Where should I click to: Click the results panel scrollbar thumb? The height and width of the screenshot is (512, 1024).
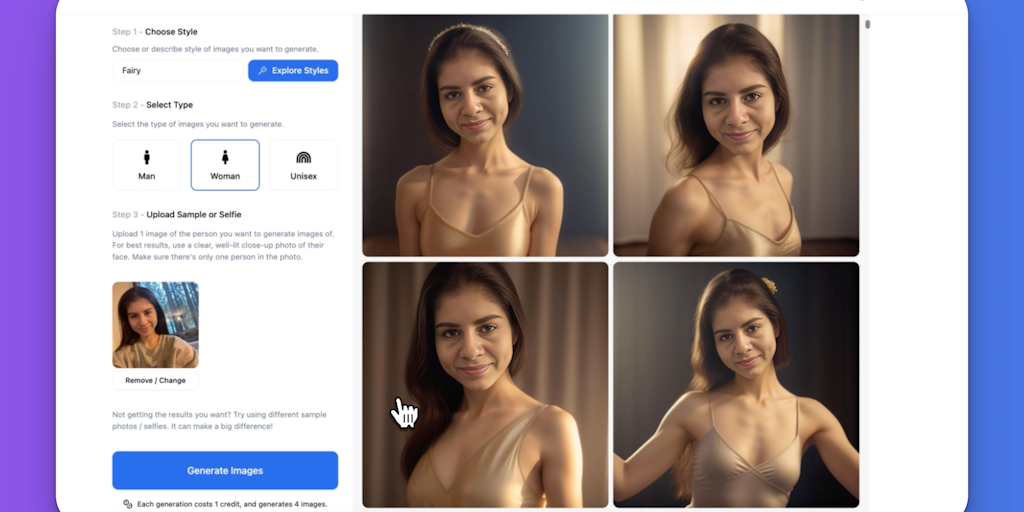pyautogui.click(x=867, y=25)
